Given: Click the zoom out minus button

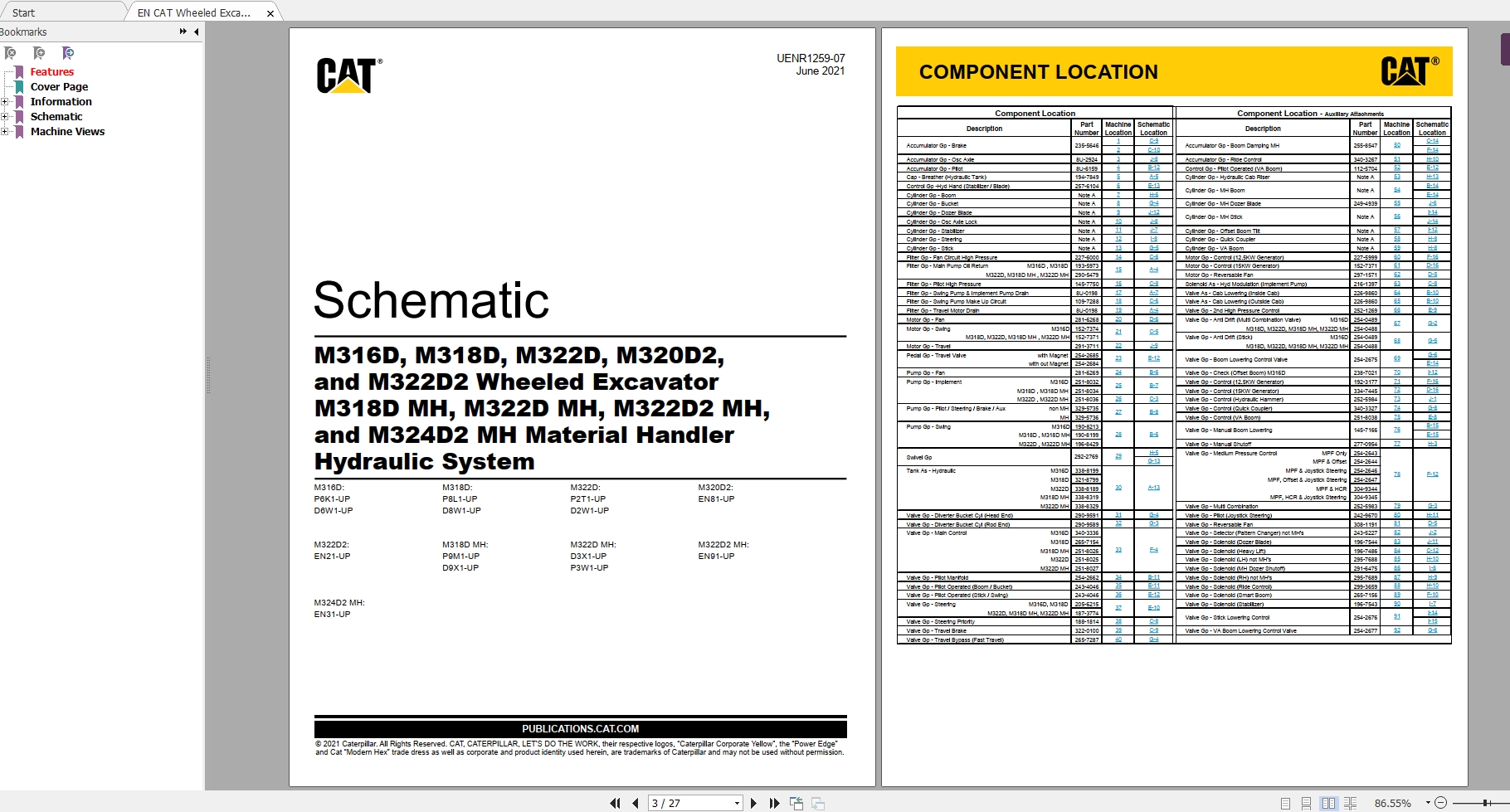Looking at the screenshot, I should coord(1441,803).
